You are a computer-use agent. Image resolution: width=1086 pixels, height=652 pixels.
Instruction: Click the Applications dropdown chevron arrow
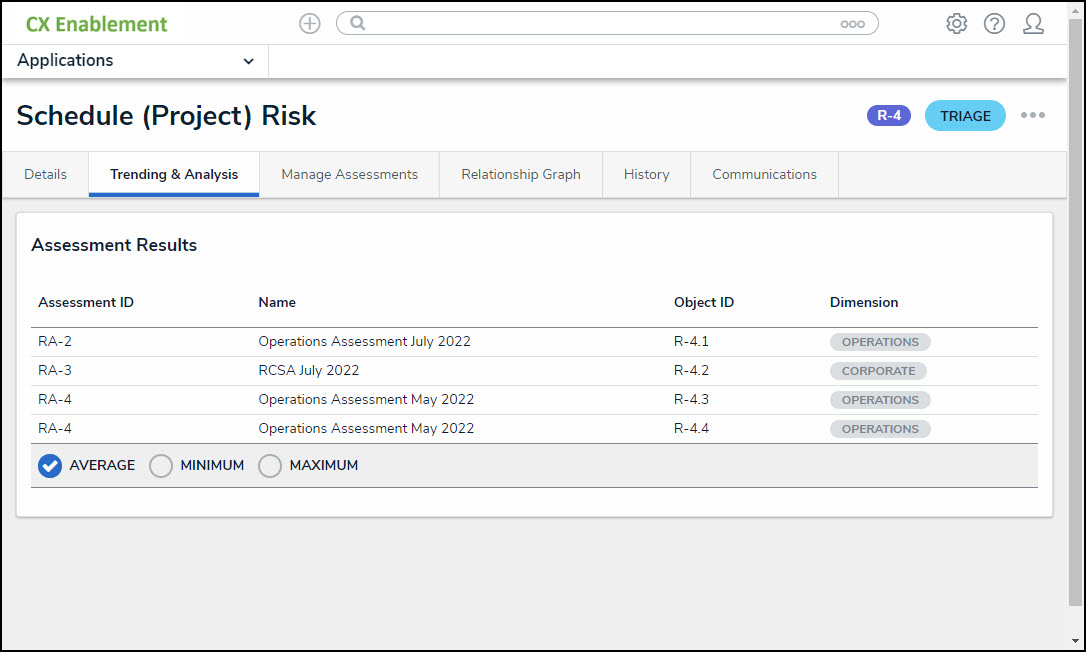tap(248, 61)
